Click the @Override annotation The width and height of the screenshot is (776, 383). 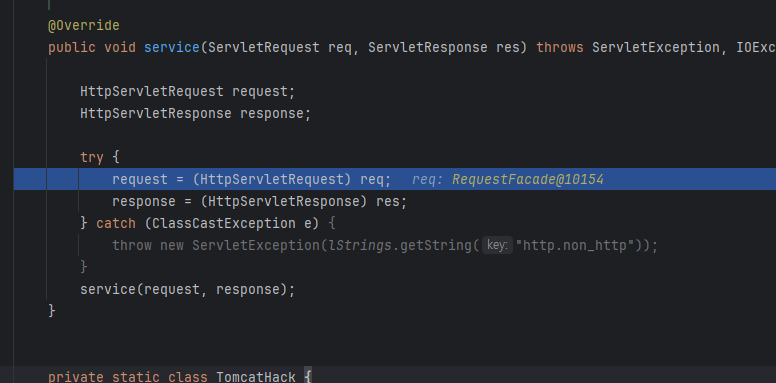click(x=84, y=26)
